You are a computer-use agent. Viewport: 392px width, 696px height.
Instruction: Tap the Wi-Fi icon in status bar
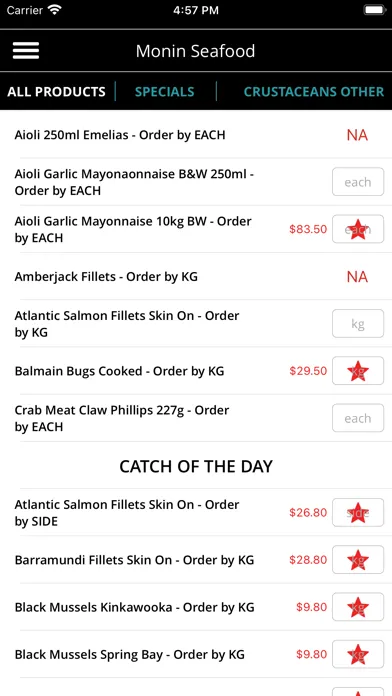pos(55,10)
